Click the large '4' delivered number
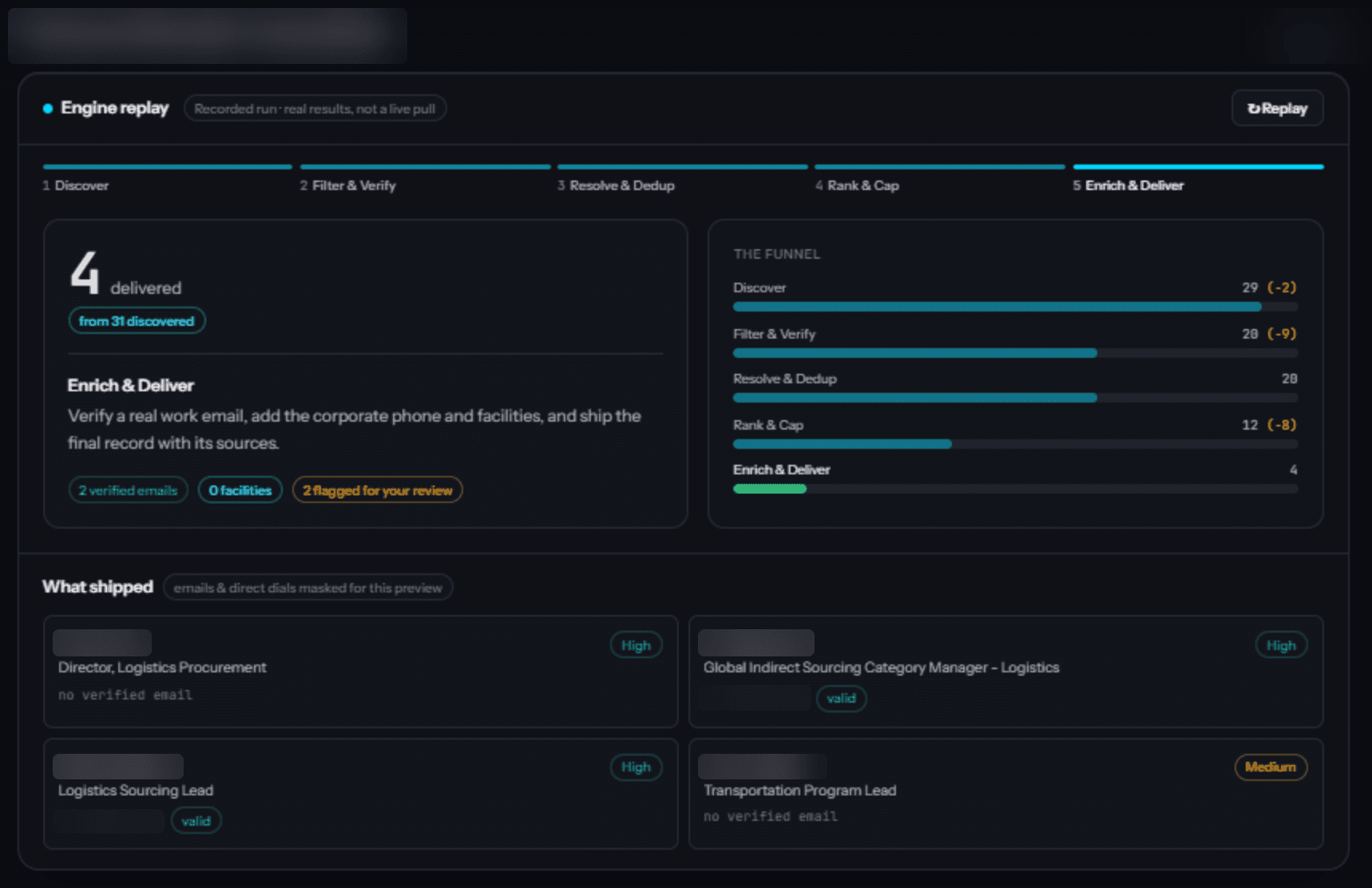 pyautogui.click(x=85, y=272)
